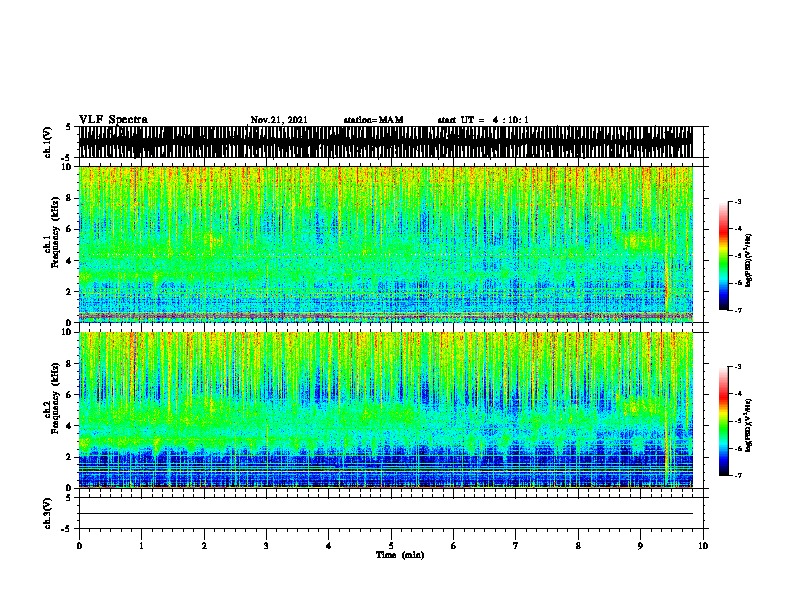Click the '4' kHz tick on ch.2 spectrogram
Screen dimensions: 792x612
pyautogui.click(x=70, y=426)
